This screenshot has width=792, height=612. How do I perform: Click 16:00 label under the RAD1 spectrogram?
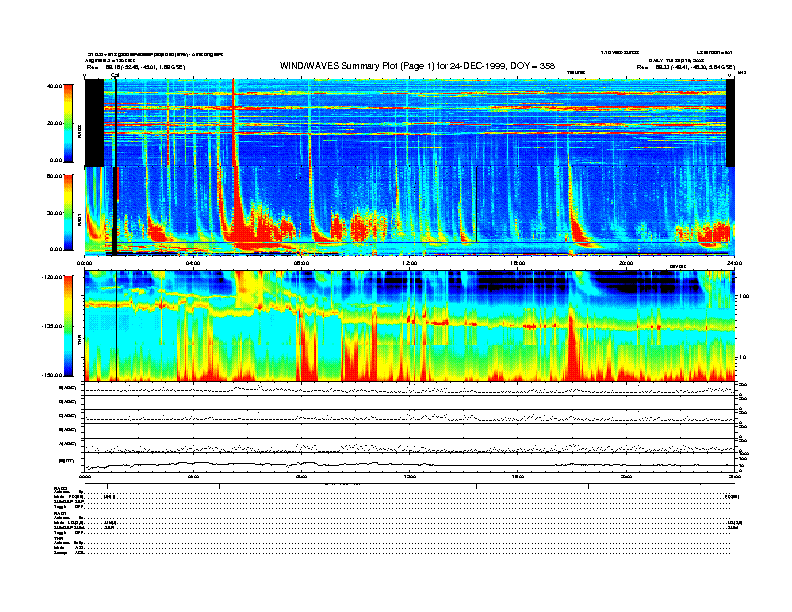518,263
